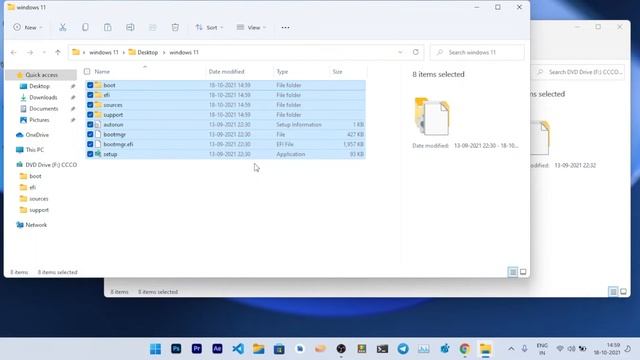Uncheck the support folder checkbox
Image resolution: width=640 pixels, height=360 pixels.
(90, 115)
